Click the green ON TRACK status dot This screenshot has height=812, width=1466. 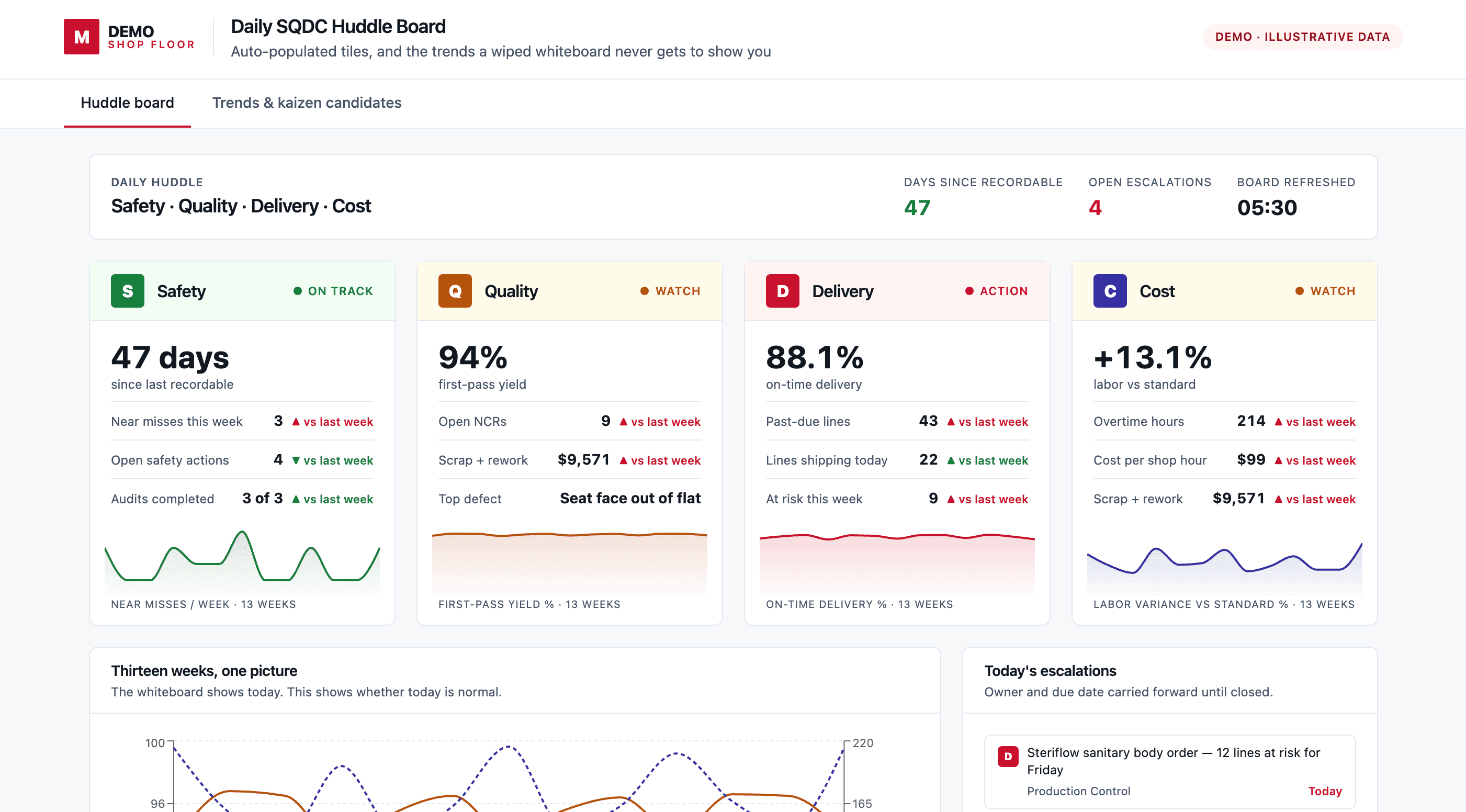[298, 291]
